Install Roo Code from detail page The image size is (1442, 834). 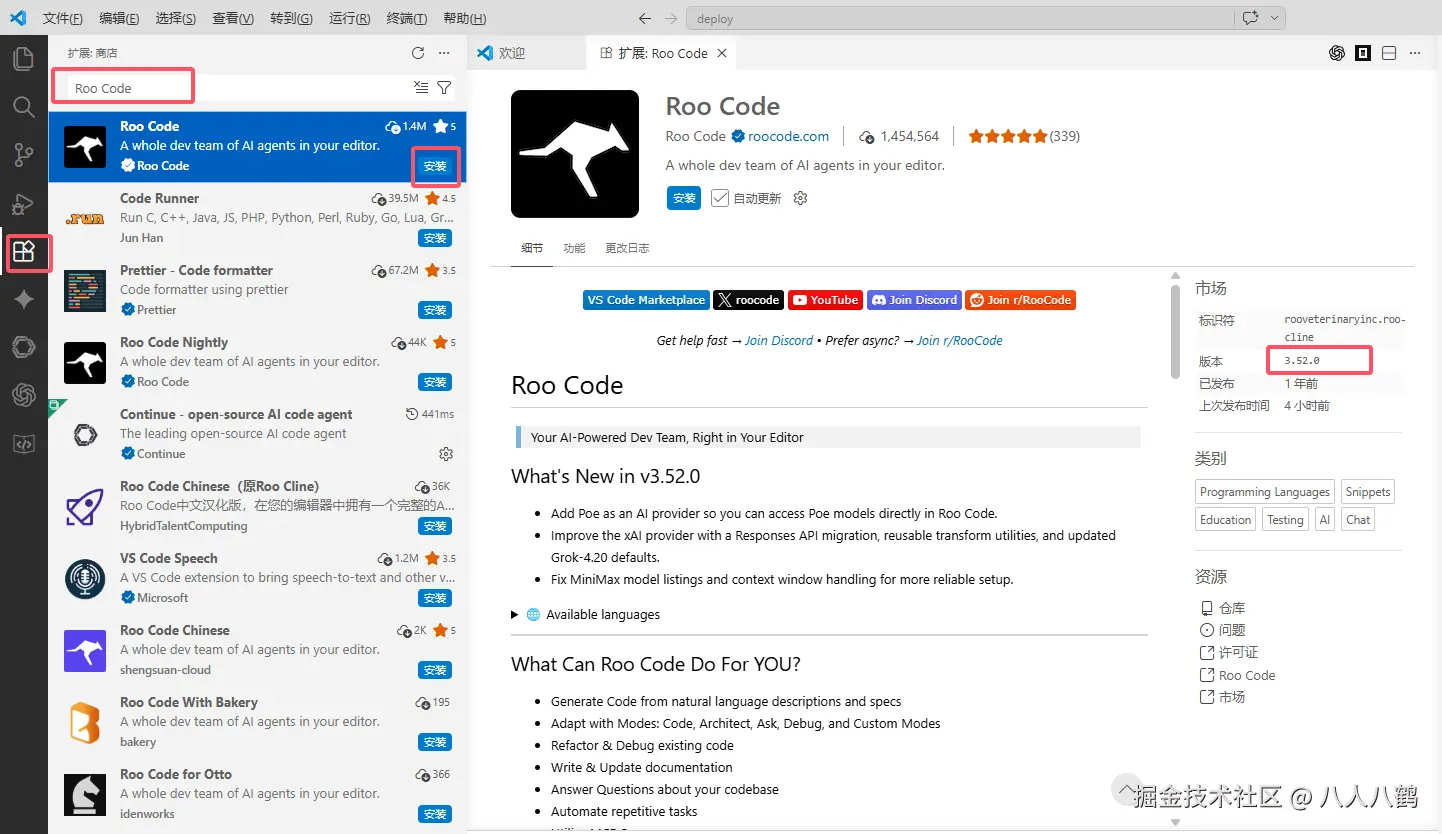click(x=684, y=198)
